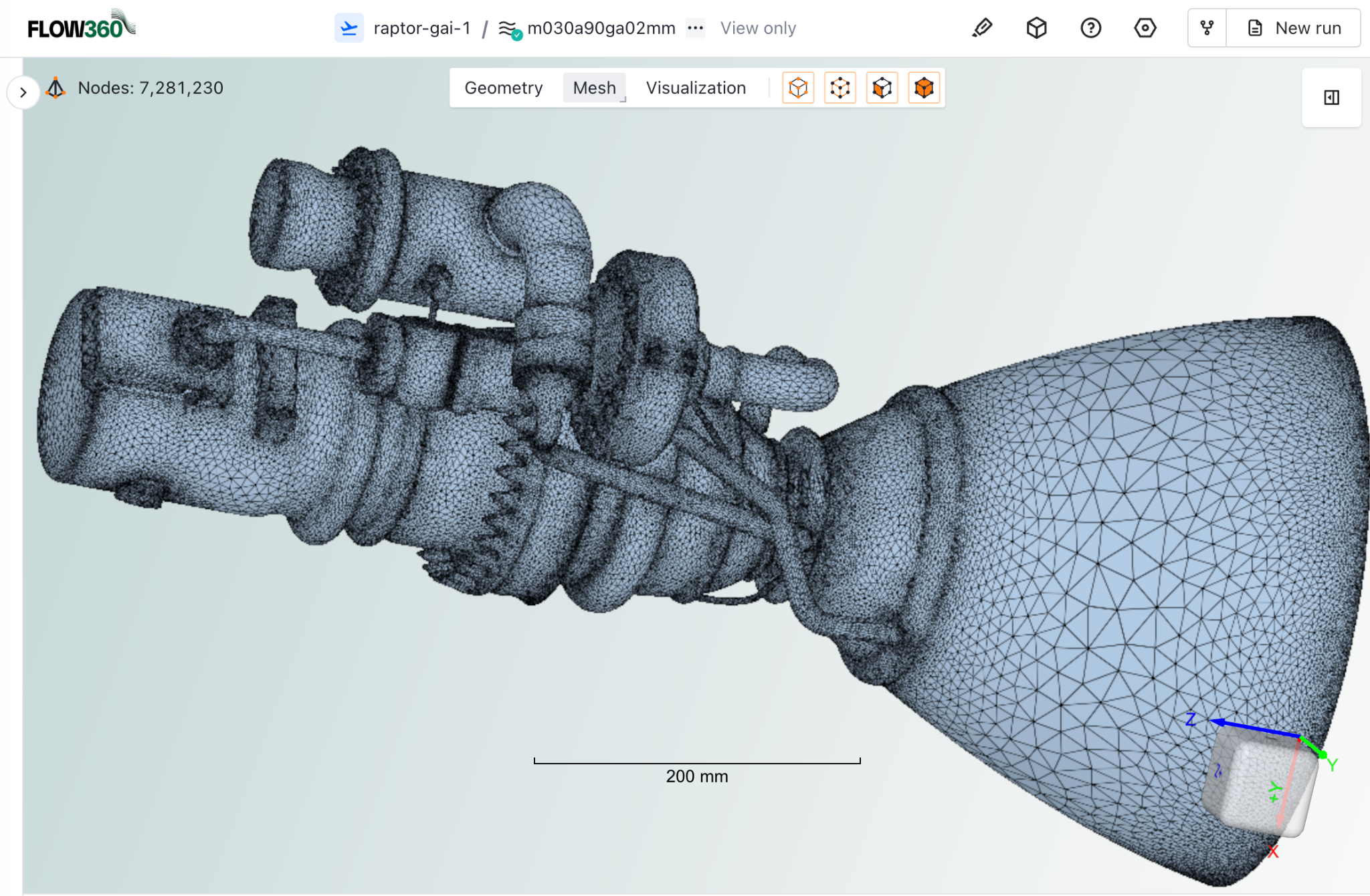Open the help icon
The width and height of the screenshot is (1370, 896).
(1090, 27)
